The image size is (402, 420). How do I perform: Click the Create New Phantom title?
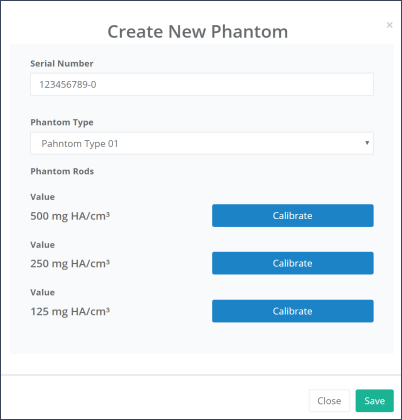point(198,32)
